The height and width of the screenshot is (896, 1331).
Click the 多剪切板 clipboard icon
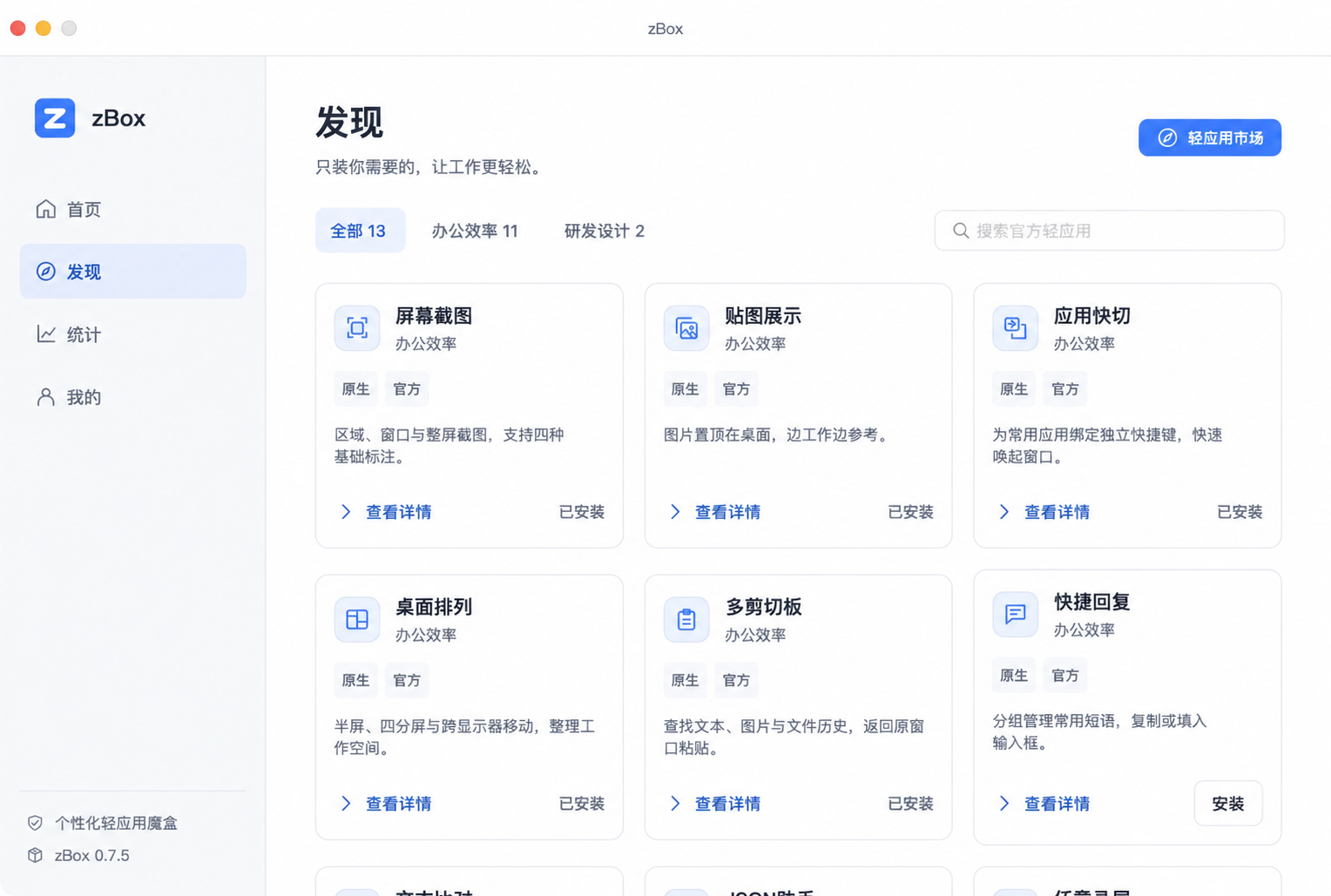[x=686, y=619]
